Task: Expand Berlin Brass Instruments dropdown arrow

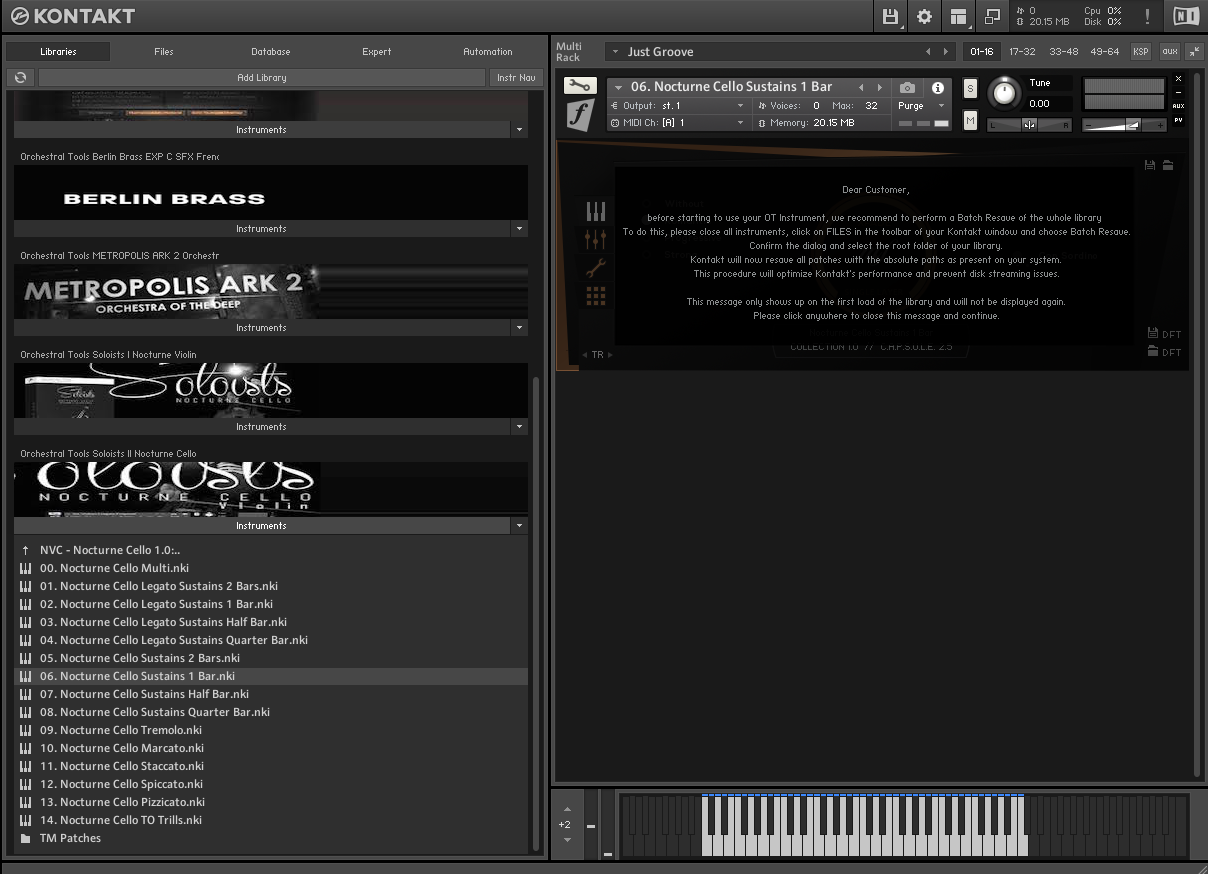Action: click(518, 229)
